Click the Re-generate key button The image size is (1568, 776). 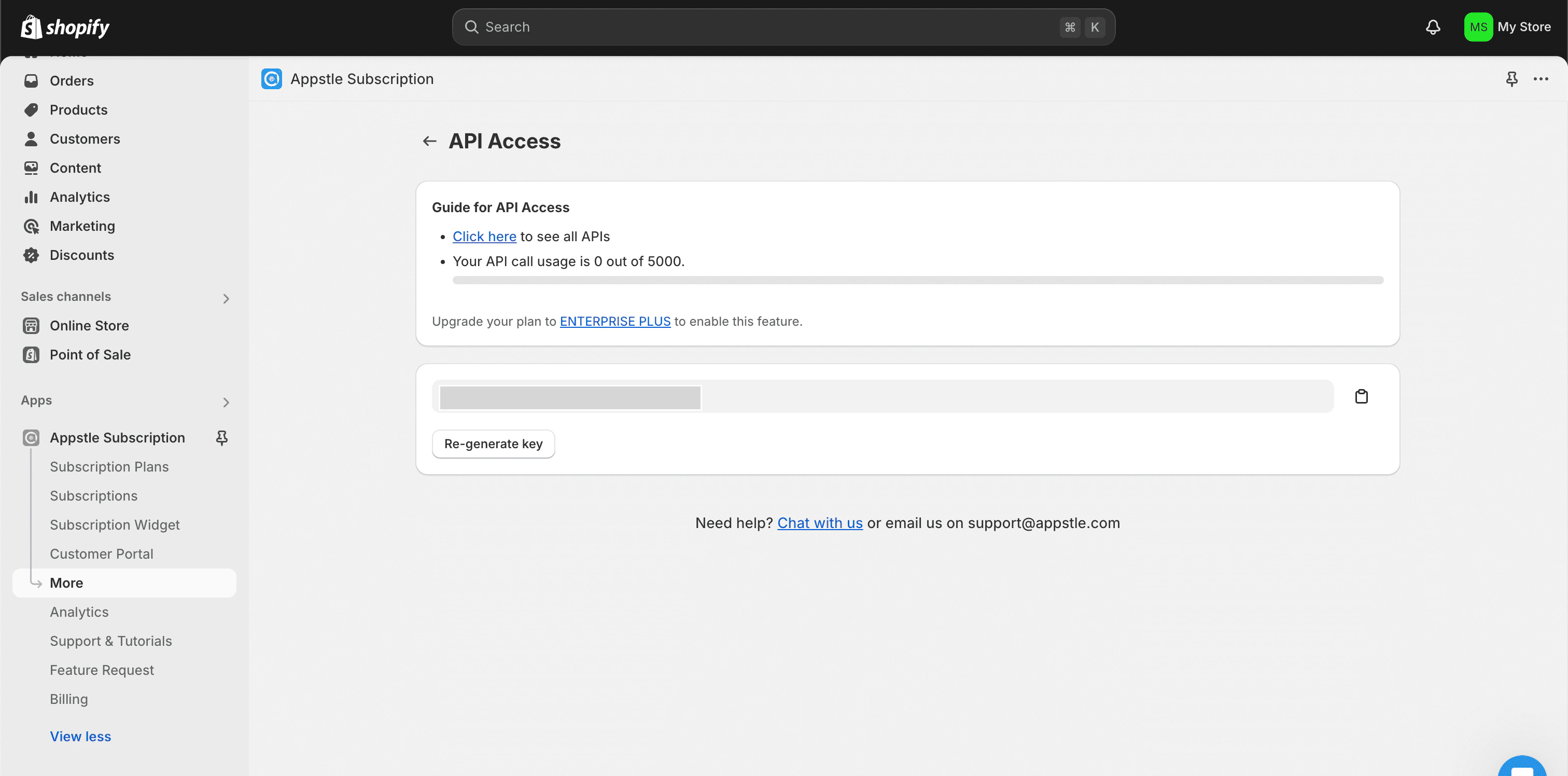pyautogui.click(x=493, y=444)
